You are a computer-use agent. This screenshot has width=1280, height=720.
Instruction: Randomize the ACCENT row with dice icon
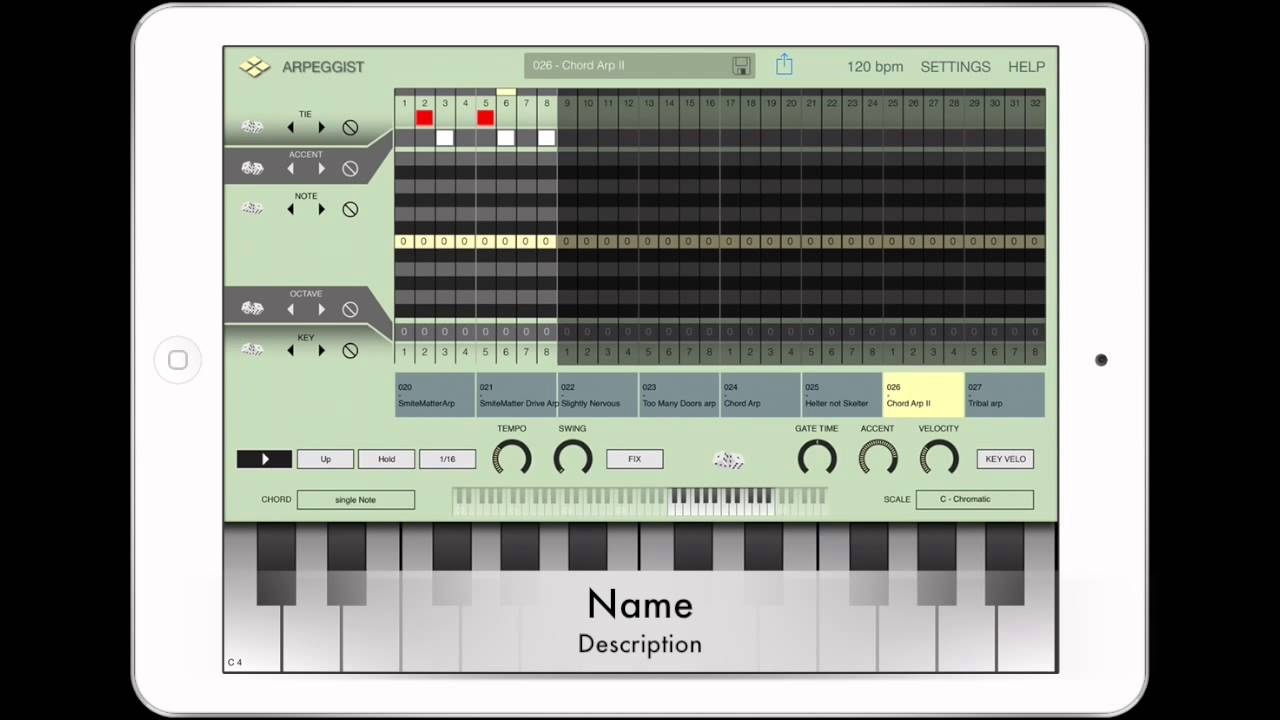252,168
